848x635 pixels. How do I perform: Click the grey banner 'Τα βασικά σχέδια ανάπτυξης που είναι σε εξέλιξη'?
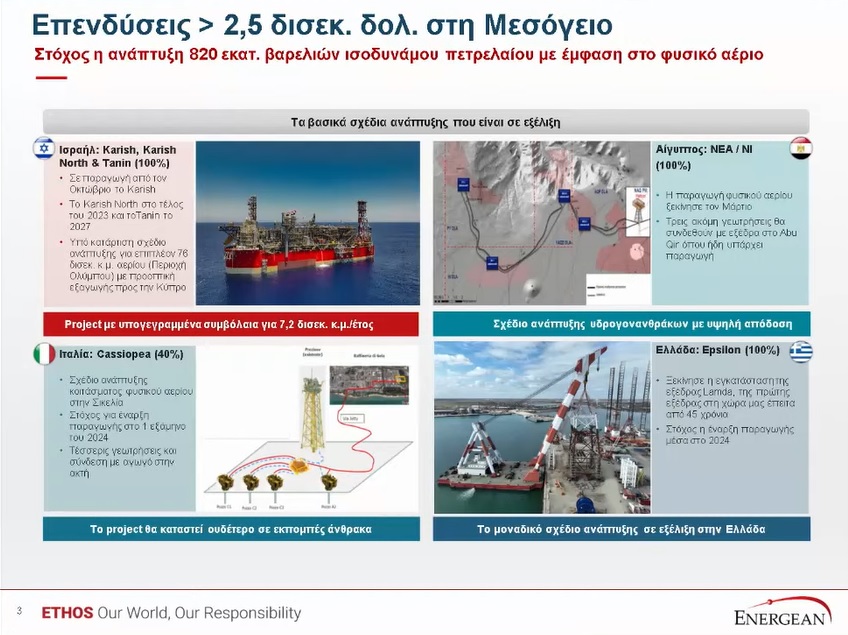[426, 122]
